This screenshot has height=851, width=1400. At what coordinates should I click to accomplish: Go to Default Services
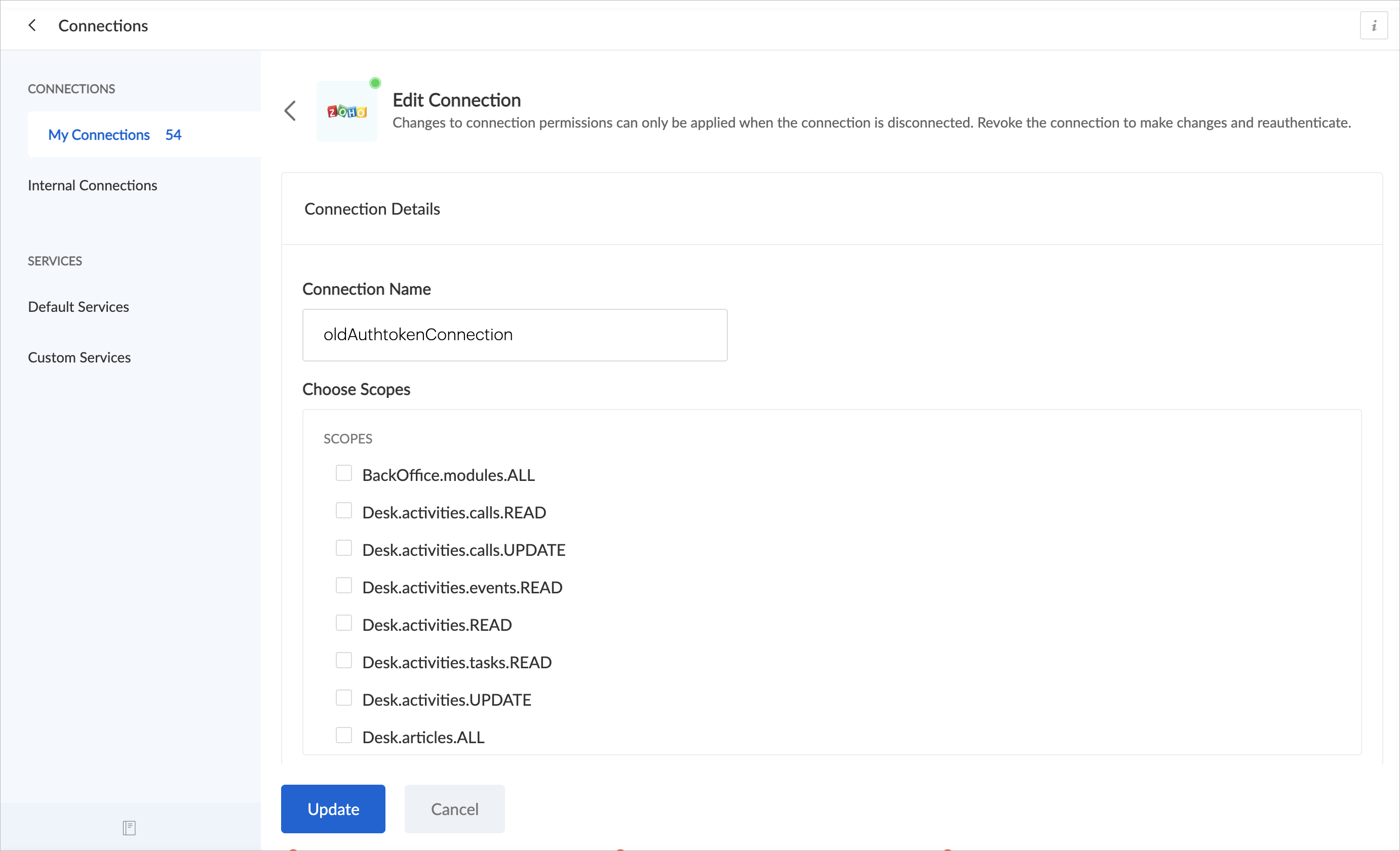[x=79, y=307]
